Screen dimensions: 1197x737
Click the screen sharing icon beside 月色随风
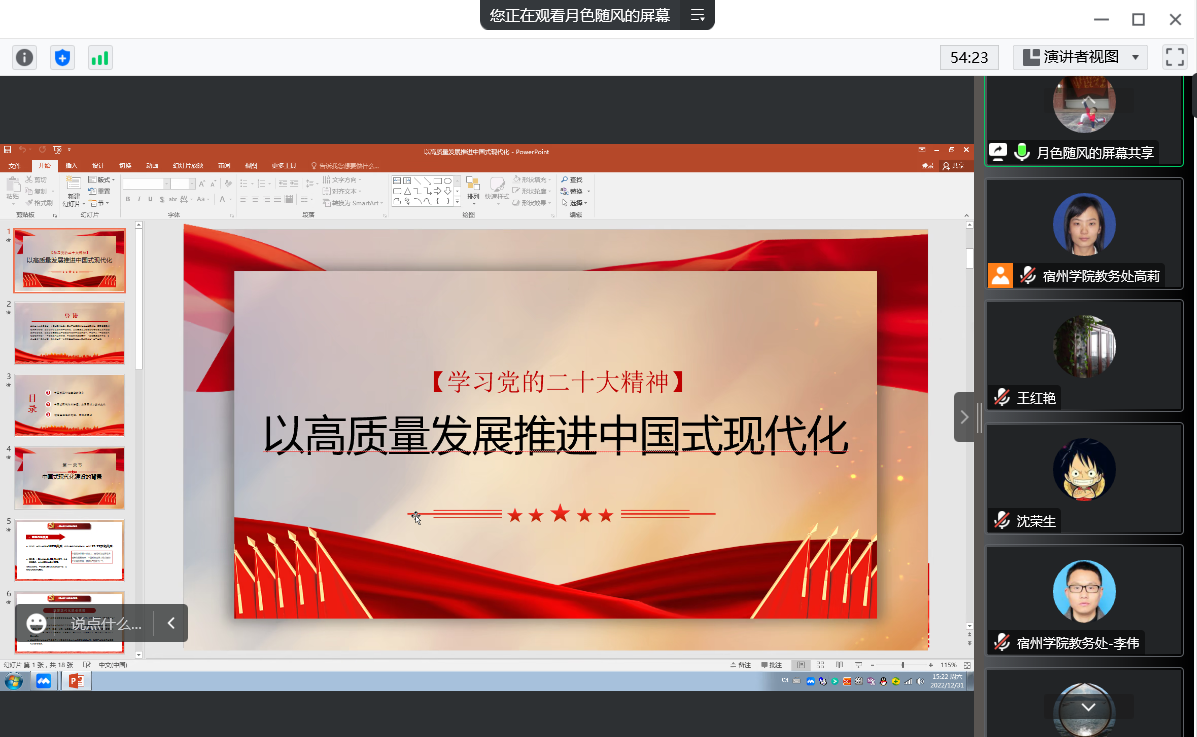998,152
